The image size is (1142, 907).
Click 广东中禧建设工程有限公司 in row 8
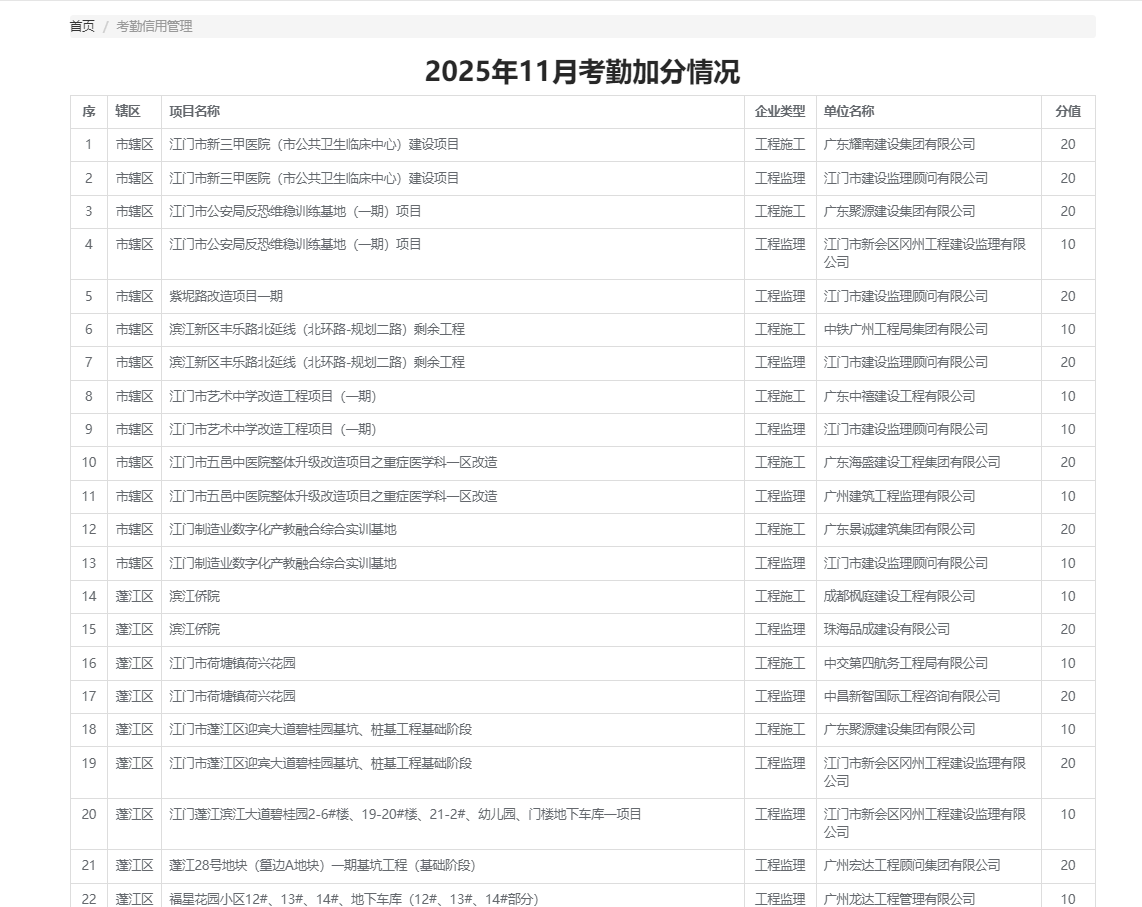point(899,396)
